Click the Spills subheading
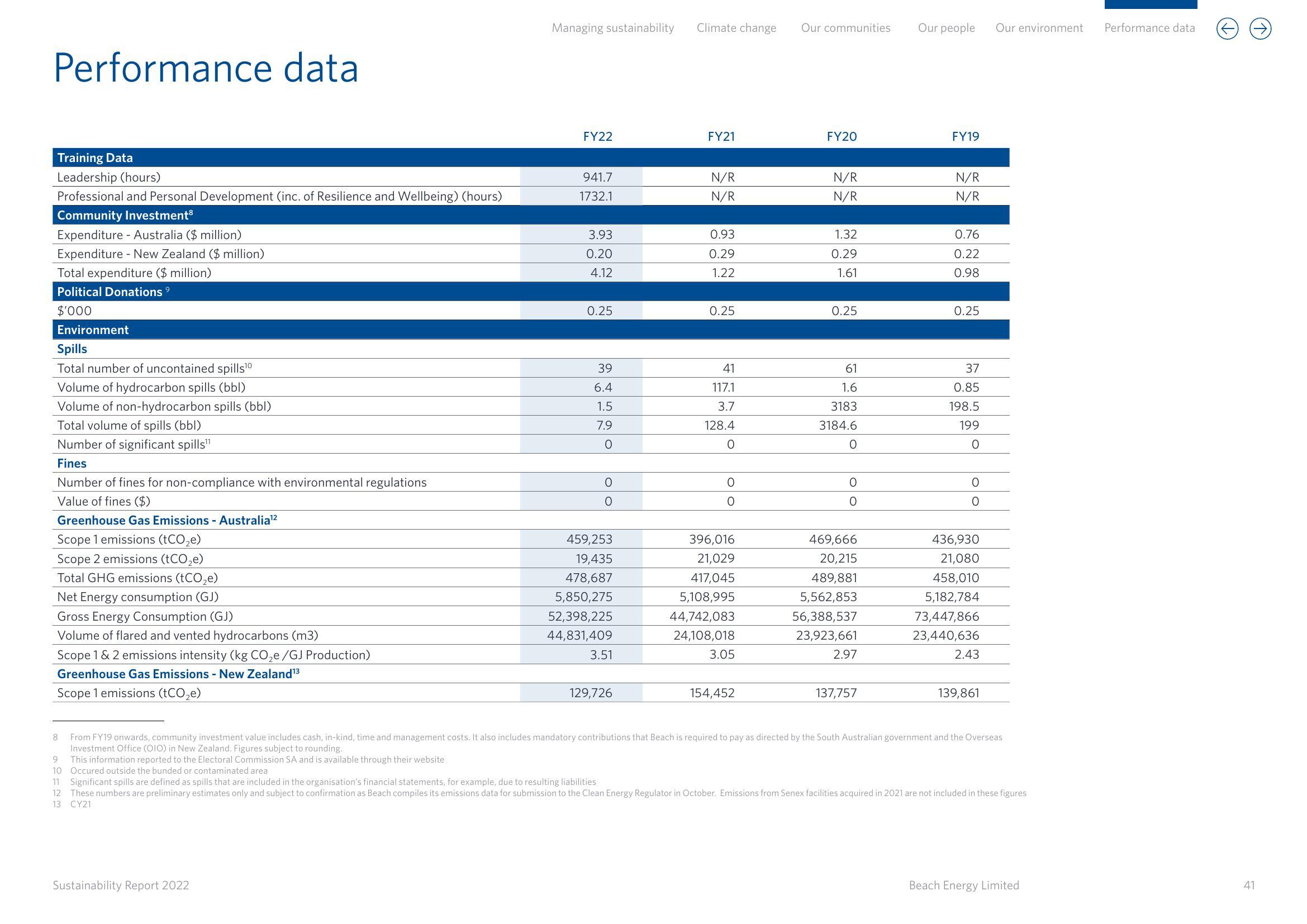Viewport: 1307px width, 924px height. pyautogui.click(x=72, y=349)
